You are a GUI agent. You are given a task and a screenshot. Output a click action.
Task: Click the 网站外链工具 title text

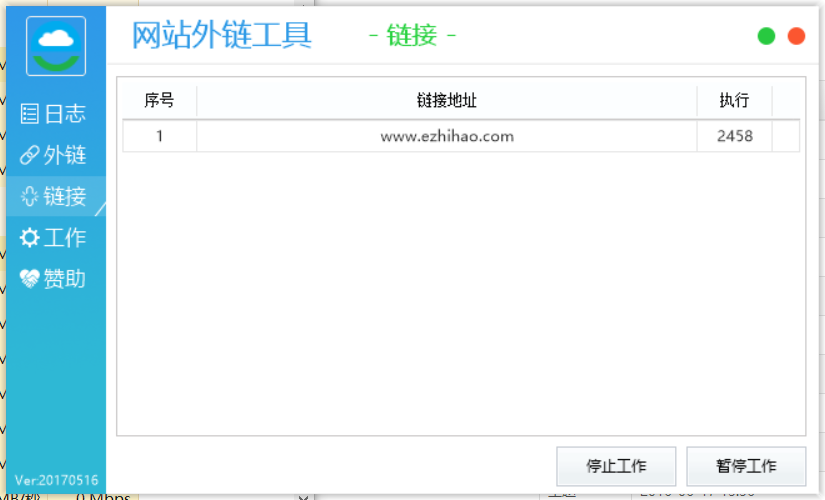(222, 35)
